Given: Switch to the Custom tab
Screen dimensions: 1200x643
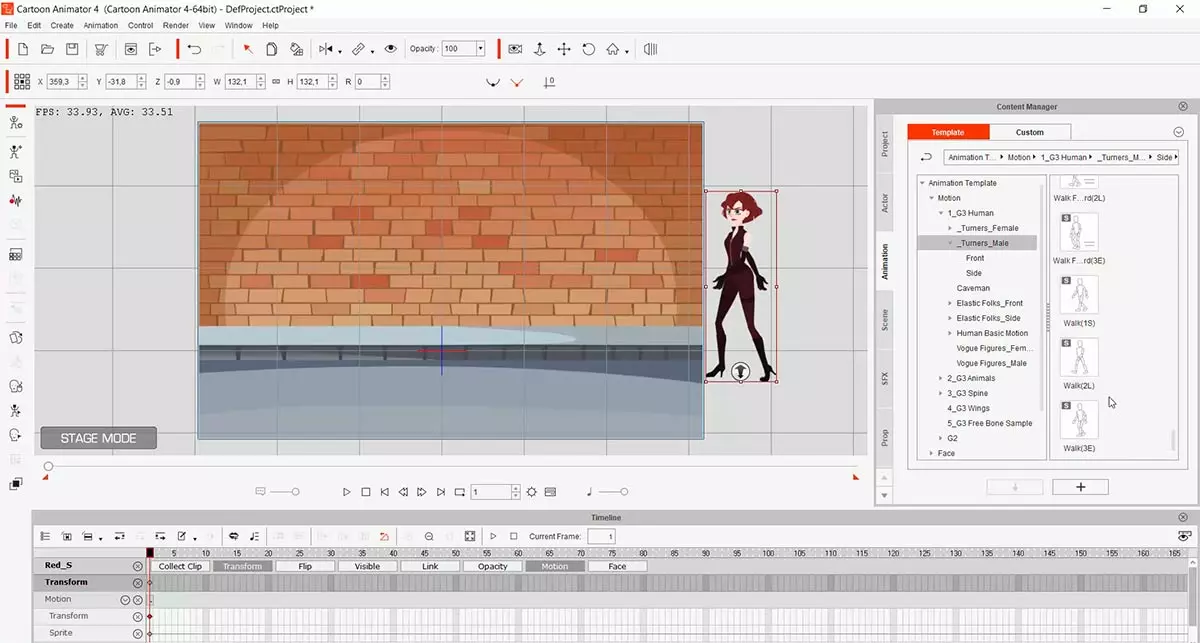Looking at the screenshot, I should click(1029, 132).
